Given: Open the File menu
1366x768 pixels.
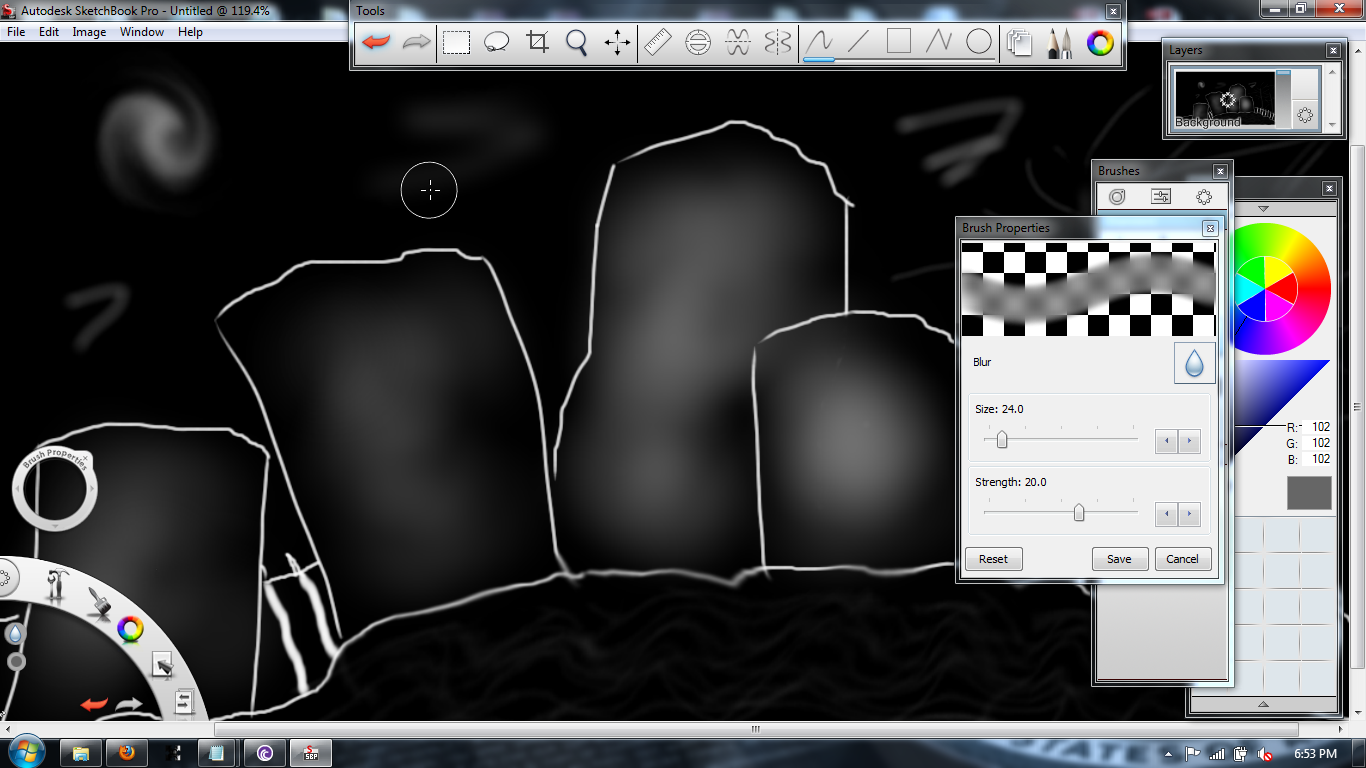Looking at the screenshot, I should pos(16,32).
